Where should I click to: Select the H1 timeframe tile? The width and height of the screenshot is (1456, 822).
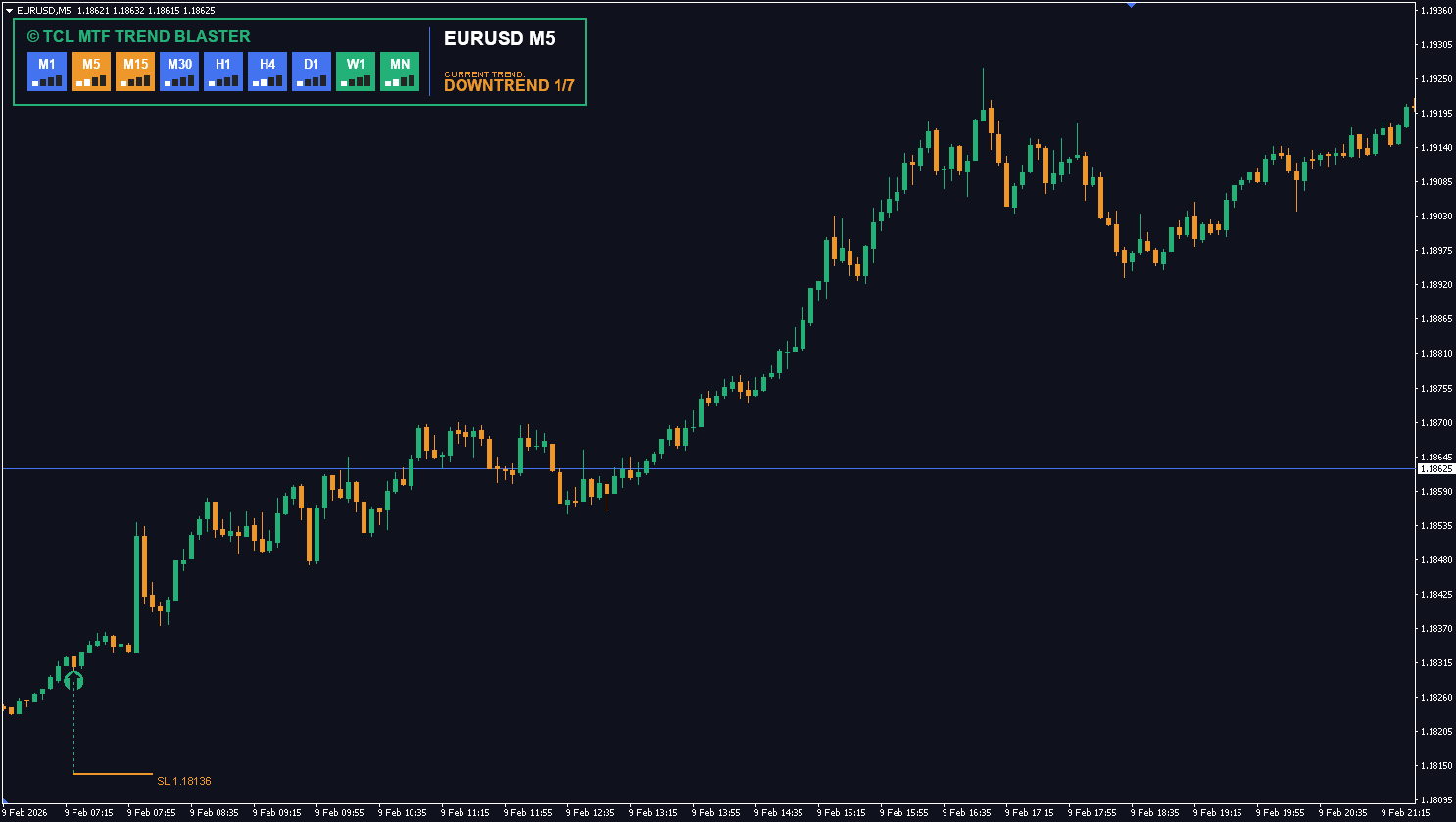tap(223, 72)
